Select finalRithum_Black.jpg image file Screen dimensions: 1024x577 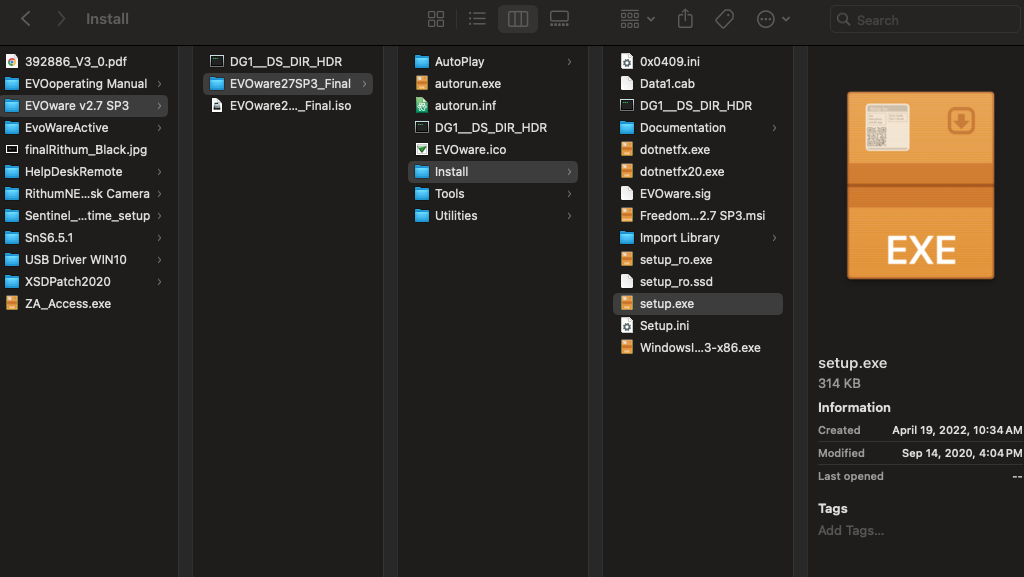(x=84, y=149)
